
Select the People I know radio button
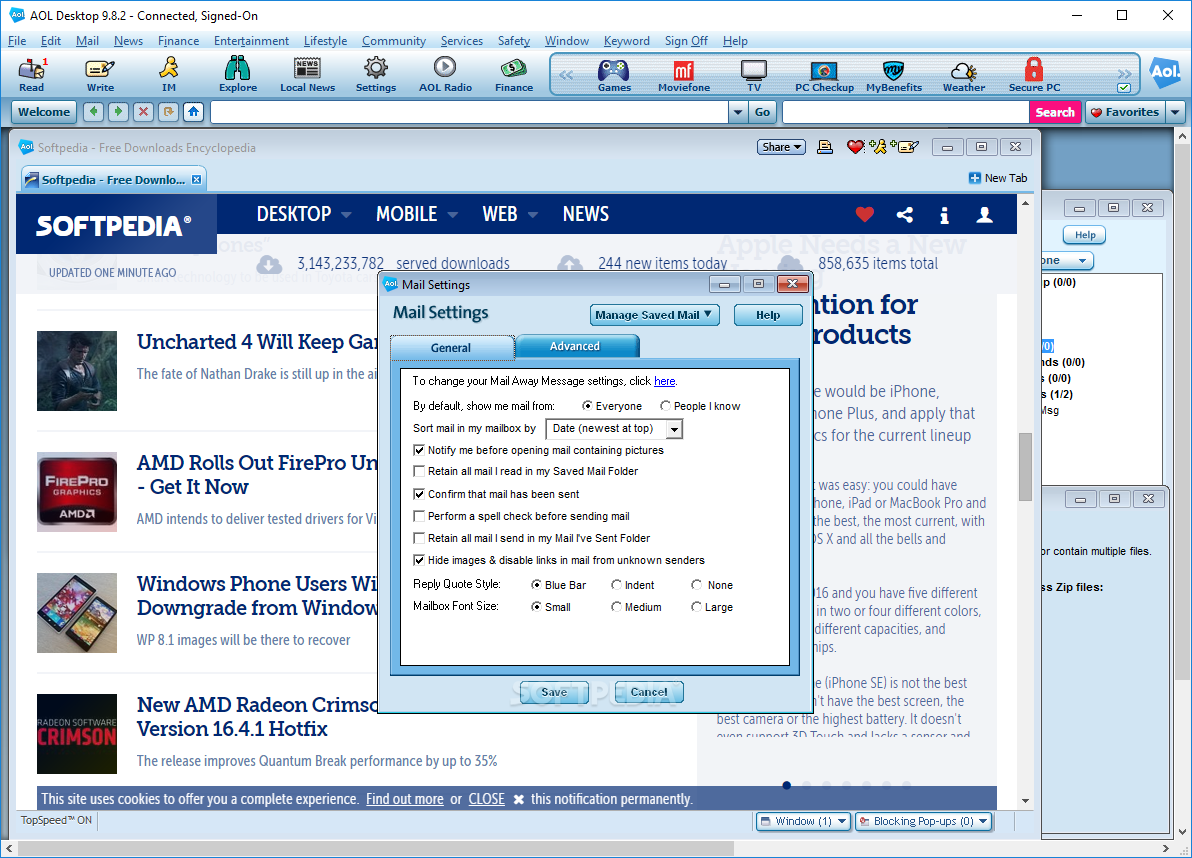point(665,406)
